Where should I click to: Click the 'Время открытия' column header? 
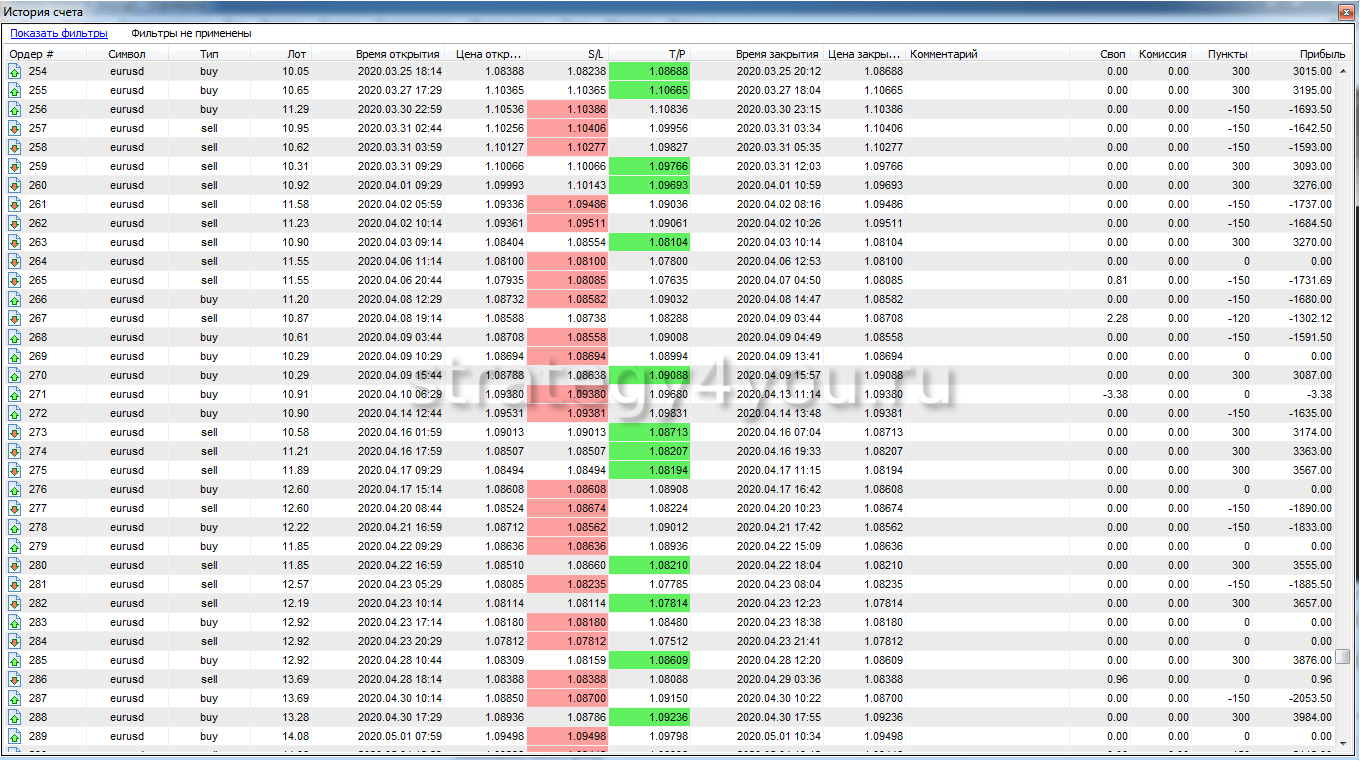click(x=397, y=54)
